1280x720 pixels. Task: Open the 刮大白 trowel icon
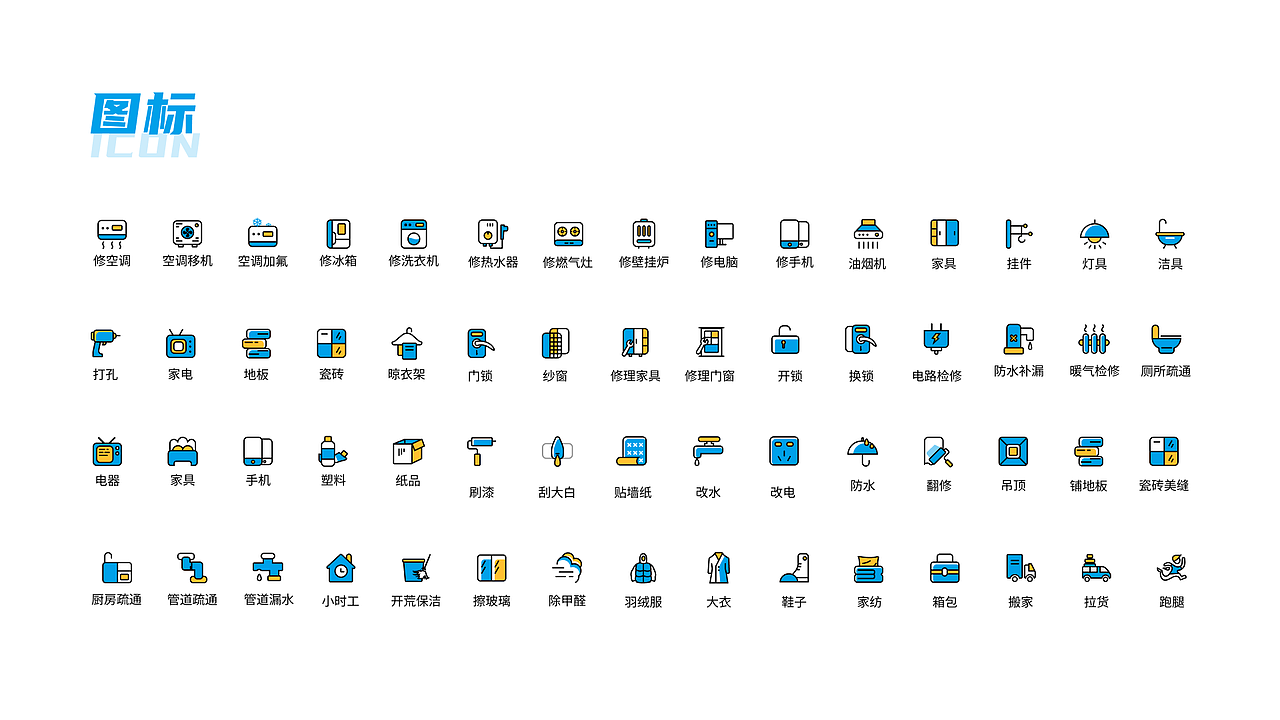coord(557,452)
